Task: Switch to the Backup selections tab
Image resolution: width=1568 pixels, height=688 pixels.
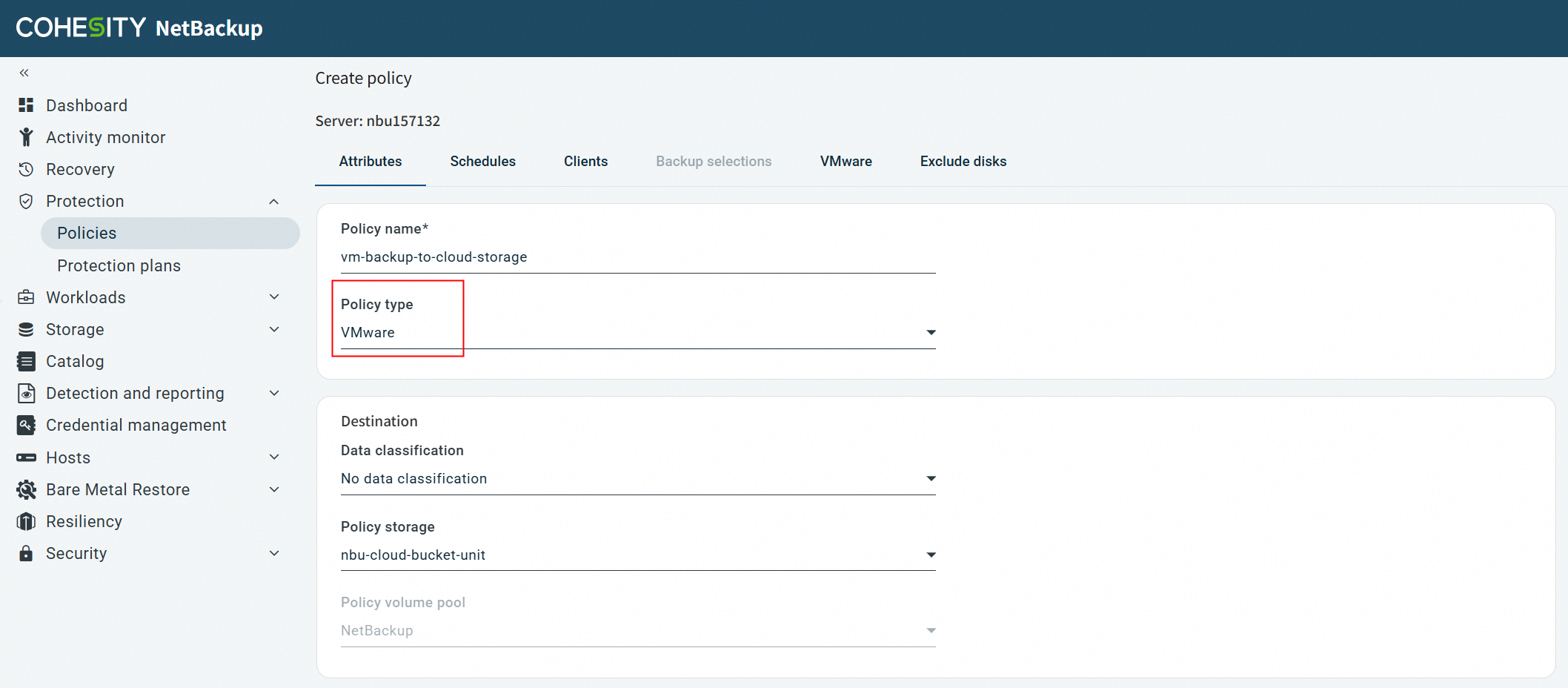Action: 714,162
